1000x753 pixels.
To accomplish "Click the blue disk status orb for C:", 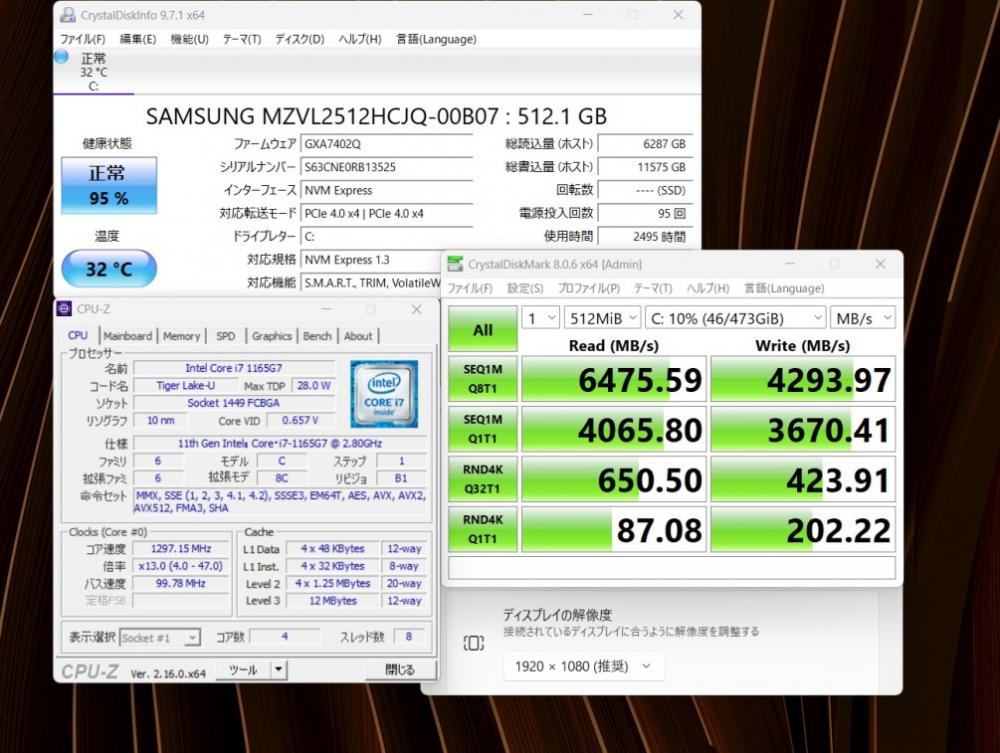I will (61, 57).
